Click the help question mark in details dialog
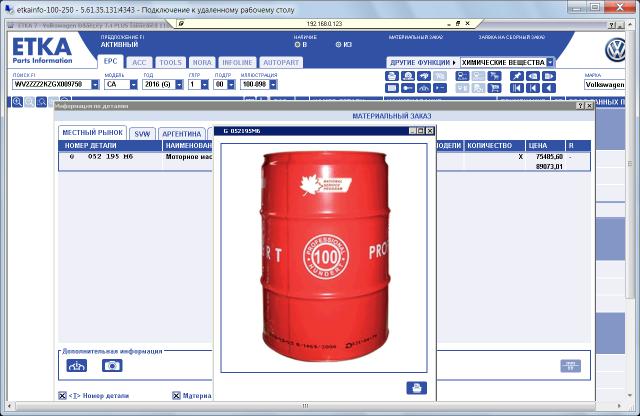640x416 pixels. tap(580, 106)
